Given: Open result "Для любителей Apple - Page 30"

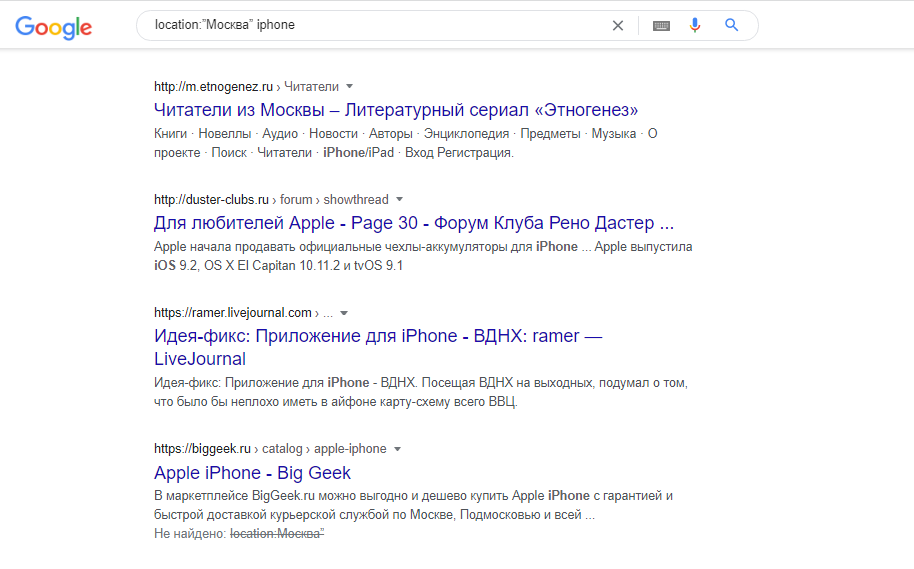Looking at the screenshot, I should 414,223.
